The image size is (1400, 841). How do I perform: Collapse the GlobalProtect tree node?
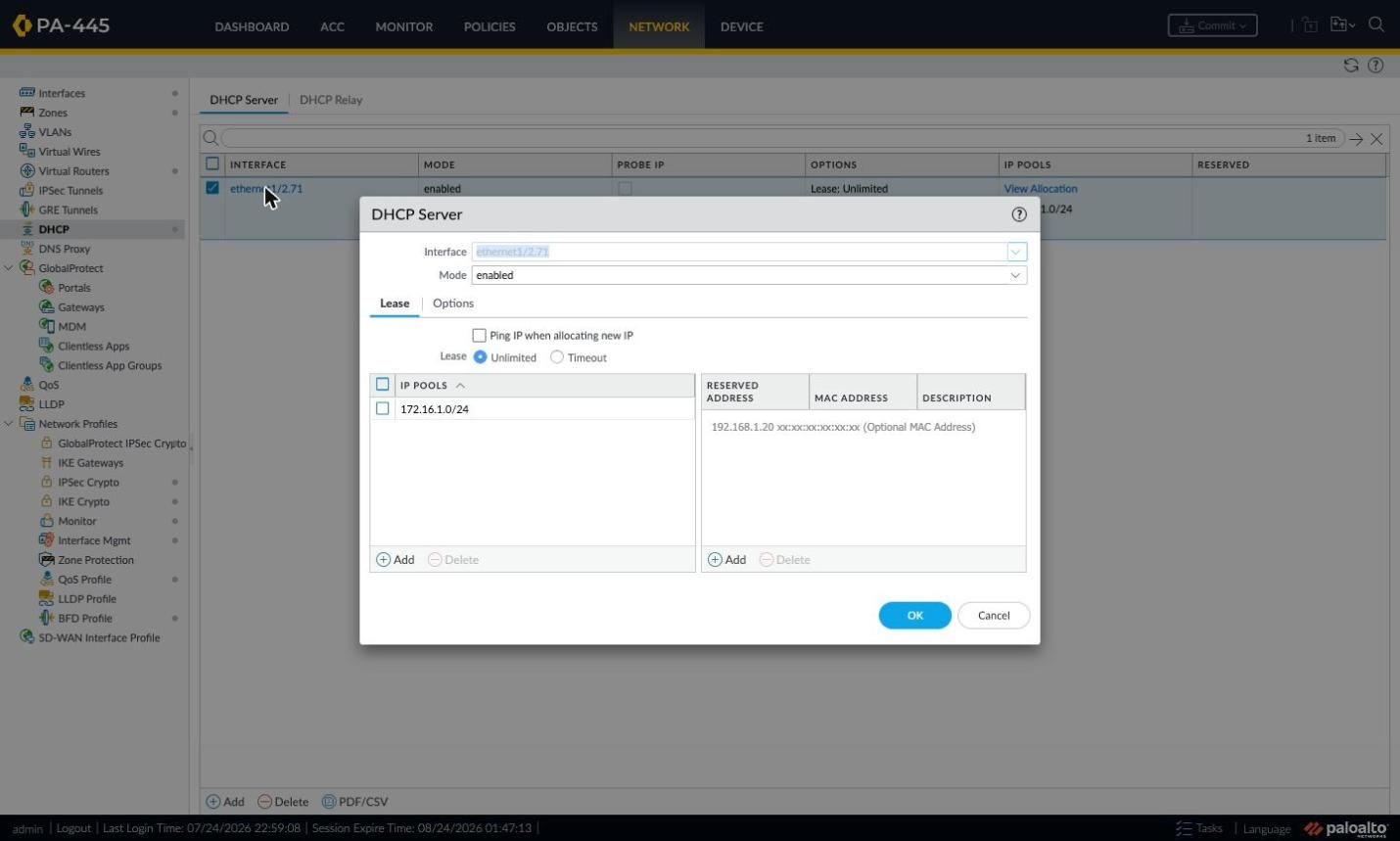click(9, 268)
